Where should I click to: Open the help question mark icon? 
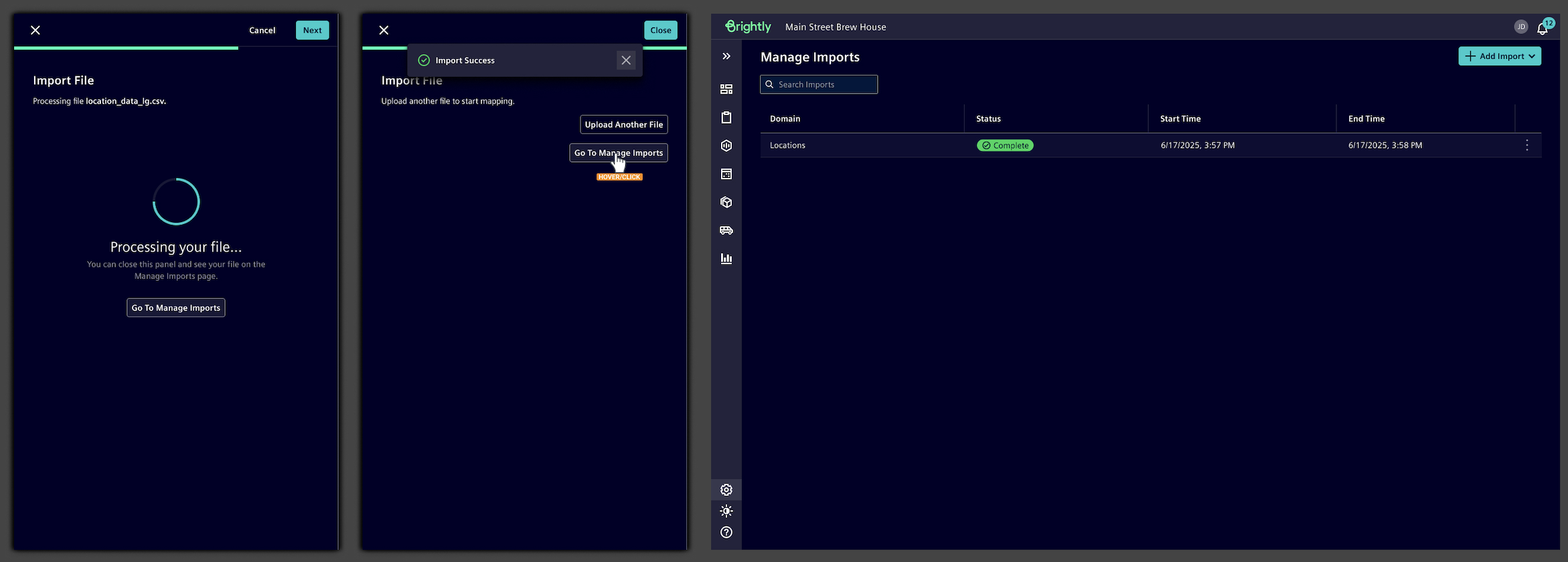click(726, 533)
